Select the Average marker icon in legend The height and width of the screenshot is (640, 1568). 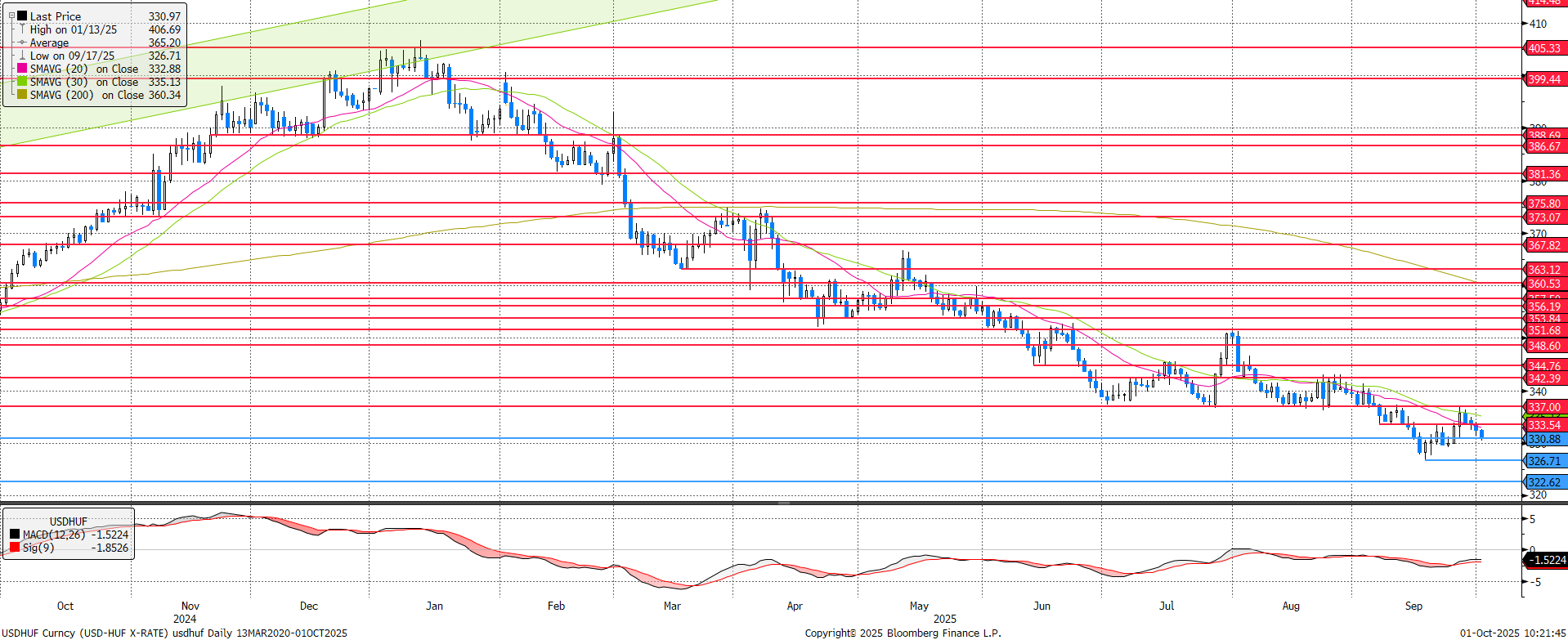click(22, 43)
